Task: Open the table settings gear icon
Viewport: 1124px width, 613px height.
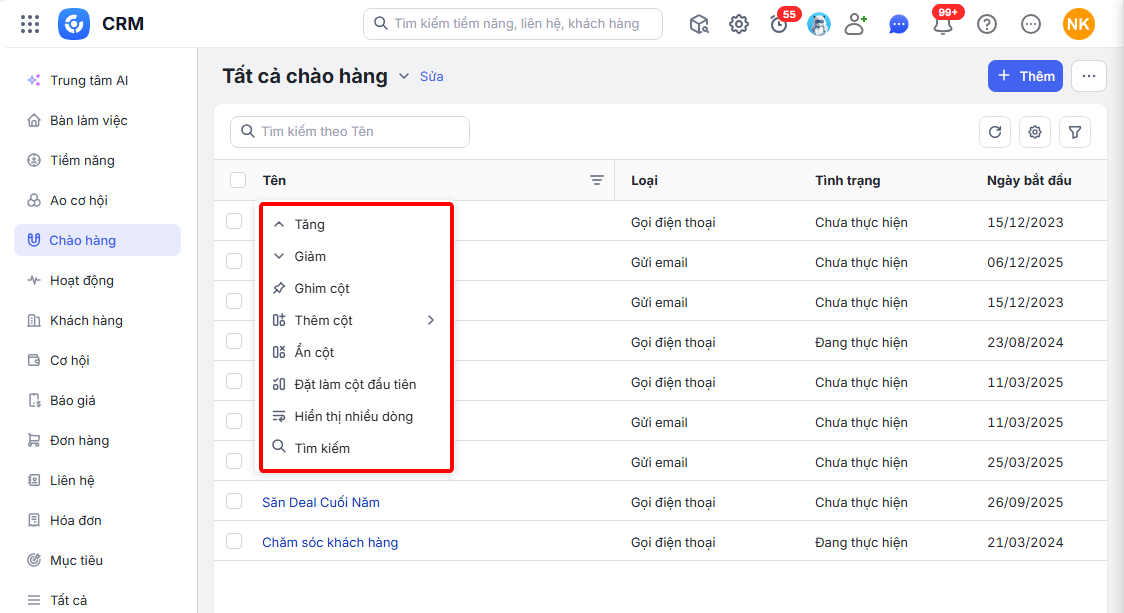Action: coord(1035,132)
